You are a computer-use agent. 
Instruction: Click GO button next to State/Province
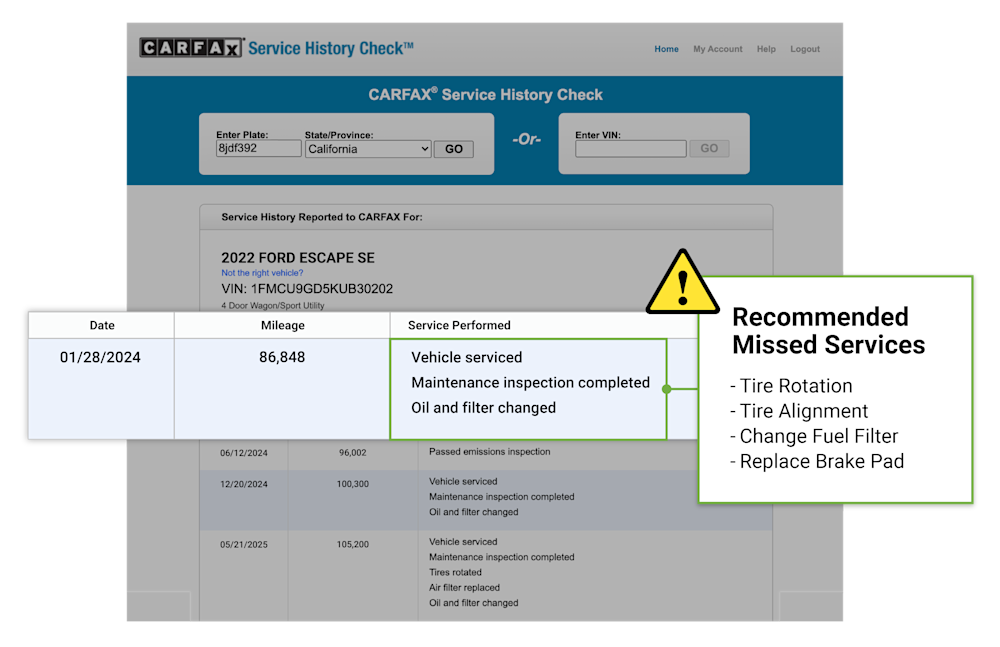point(453,149)
